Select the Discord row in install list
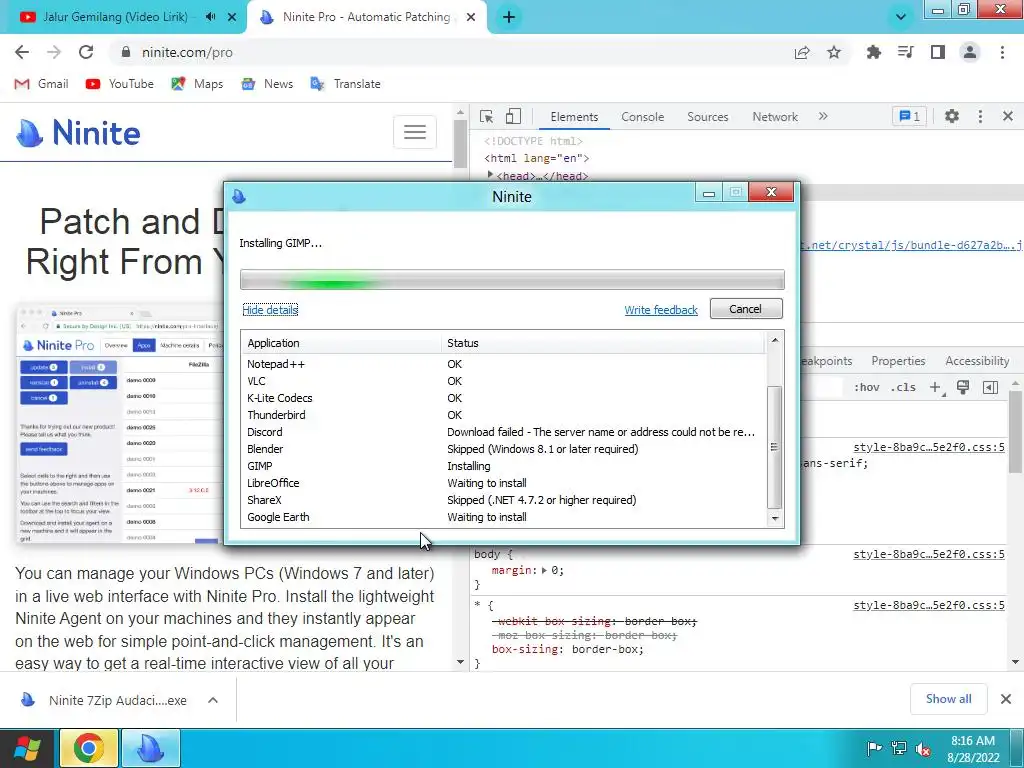 click(503, 432)
